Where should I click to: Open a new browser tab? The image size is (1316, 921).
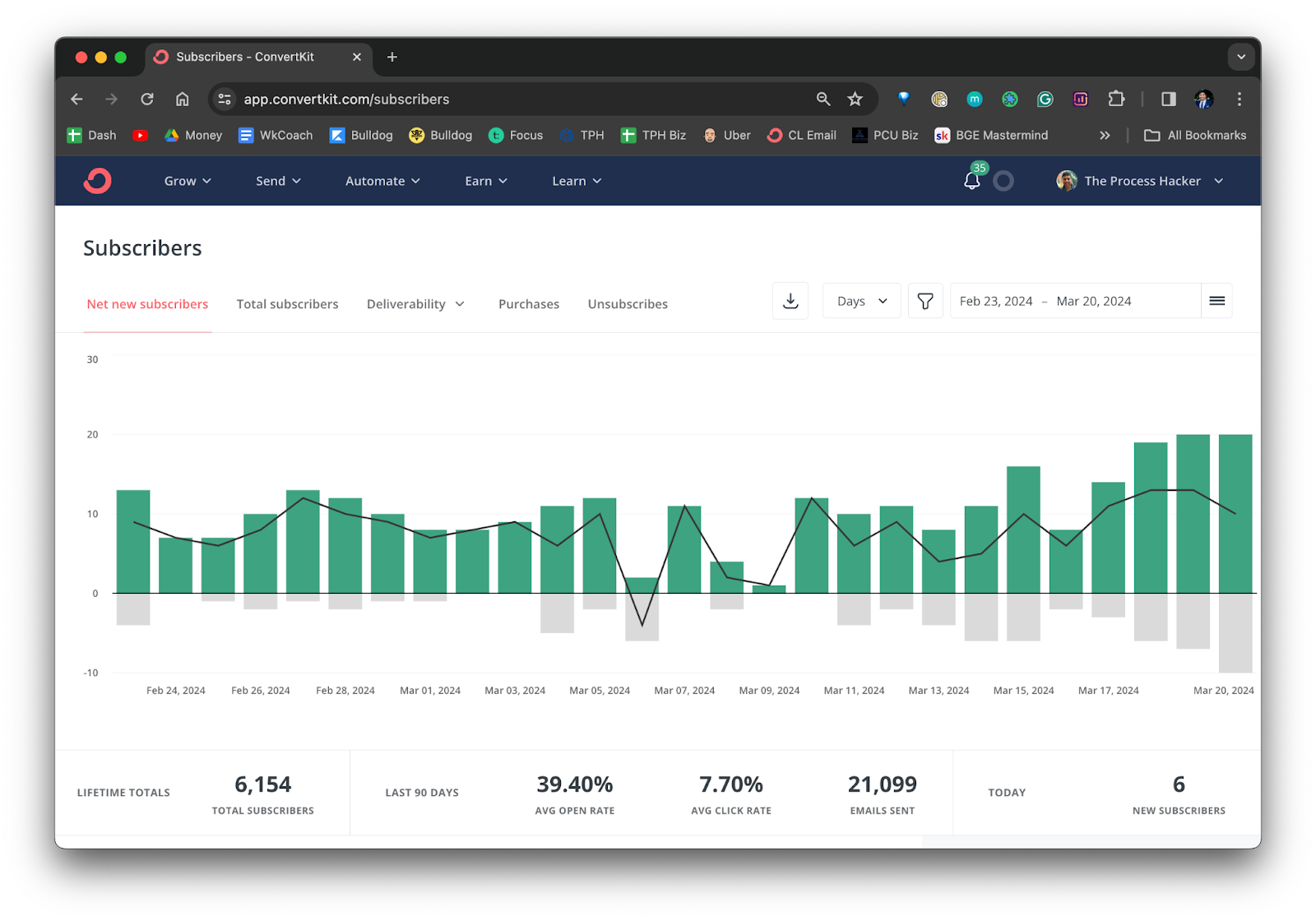click(x=392, y=57)
